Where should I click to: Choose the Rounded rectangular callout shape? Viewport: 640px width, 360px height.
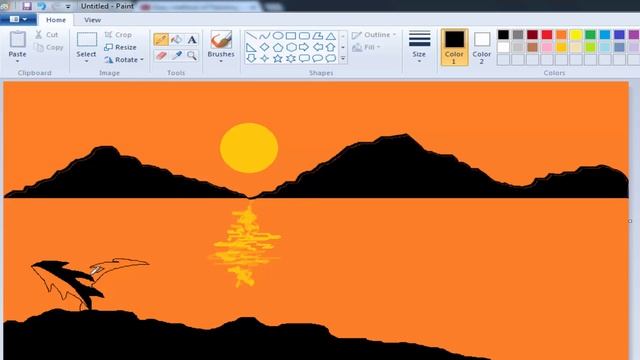coord(304,58)
